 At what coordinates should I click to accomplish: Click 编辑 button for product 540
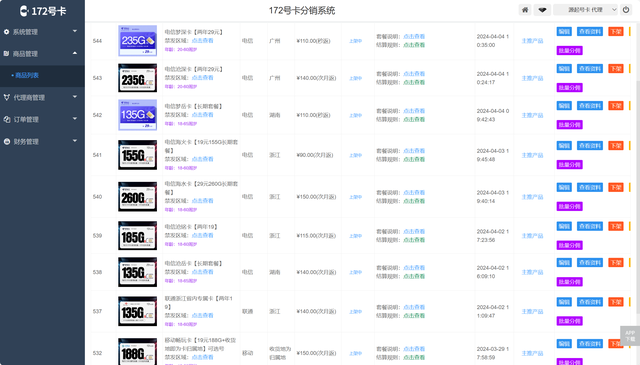pyautogui.click(x=564, y=187)
